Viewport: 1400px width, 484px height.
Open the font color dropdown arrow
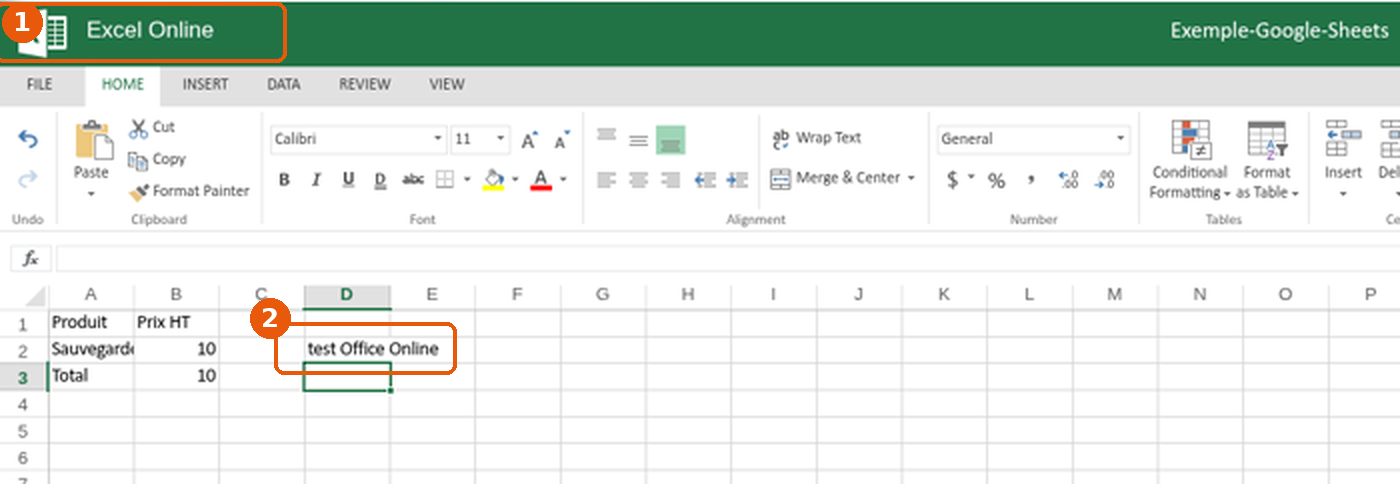click(563, 180)
